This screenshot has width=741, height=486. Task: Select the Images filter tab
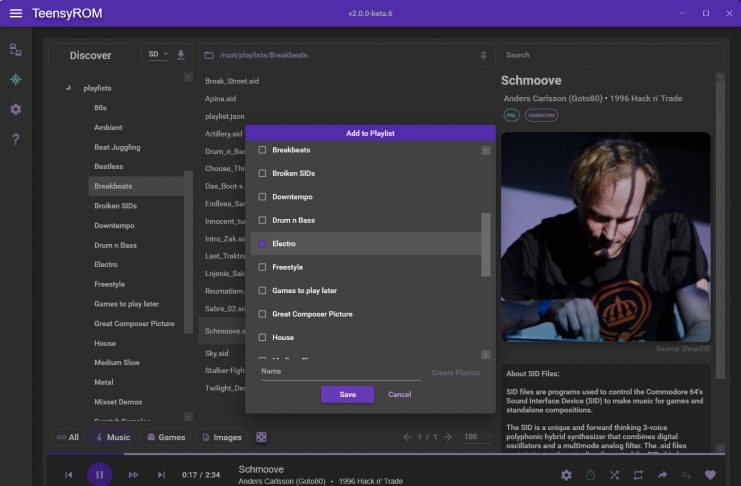coord(222,437)
